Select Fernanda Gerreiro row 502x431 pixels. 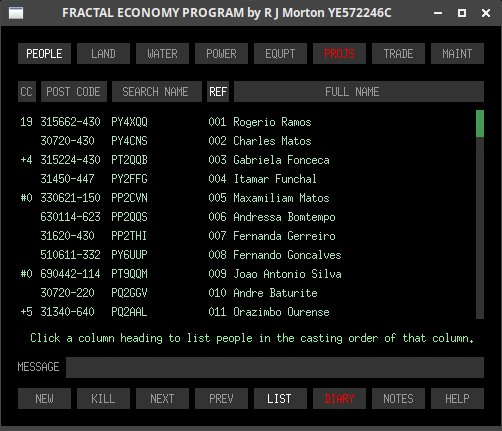pyautogui.click(x=284, y=236)
